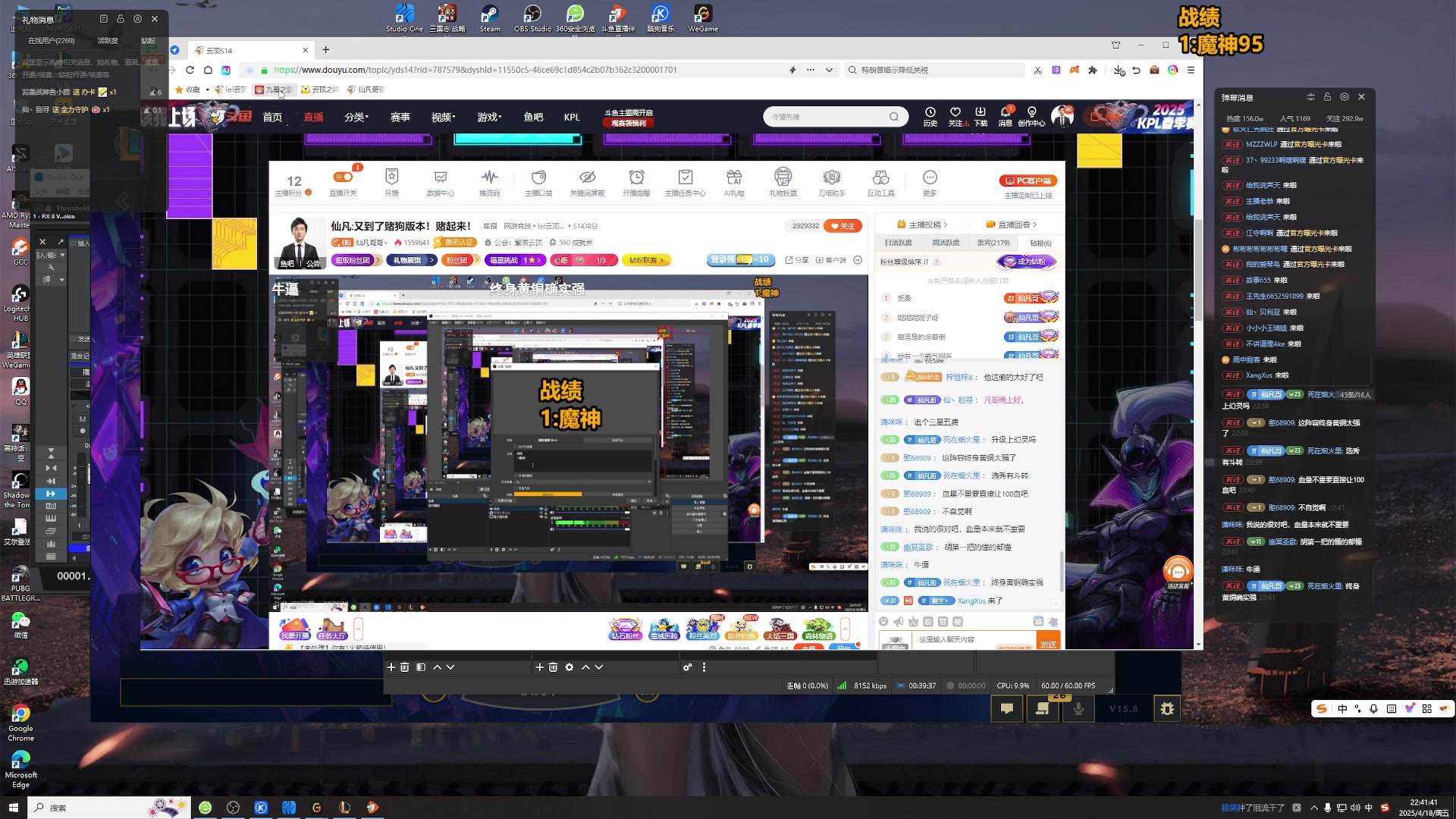Image resolution: width=1456 pixels, height=819 pixels.
Task: Click the game client chat bubble icon
Action: (1007, 708)
